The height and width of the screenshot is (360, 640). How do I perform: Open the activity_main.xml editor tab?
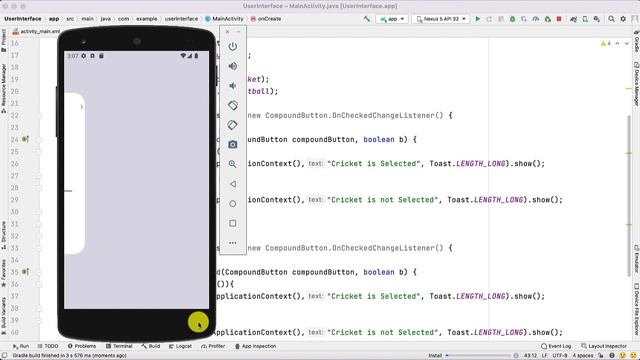point(36,31)
